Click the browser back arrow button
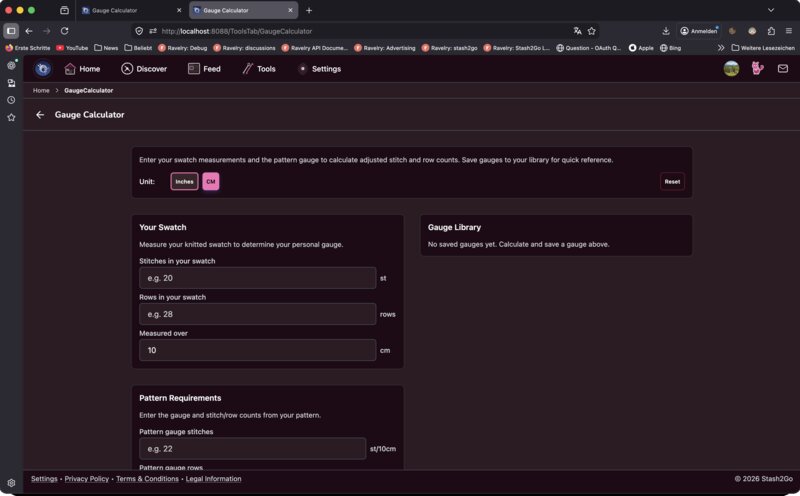This screenshot has width=800, height=496. pos(29,31)
